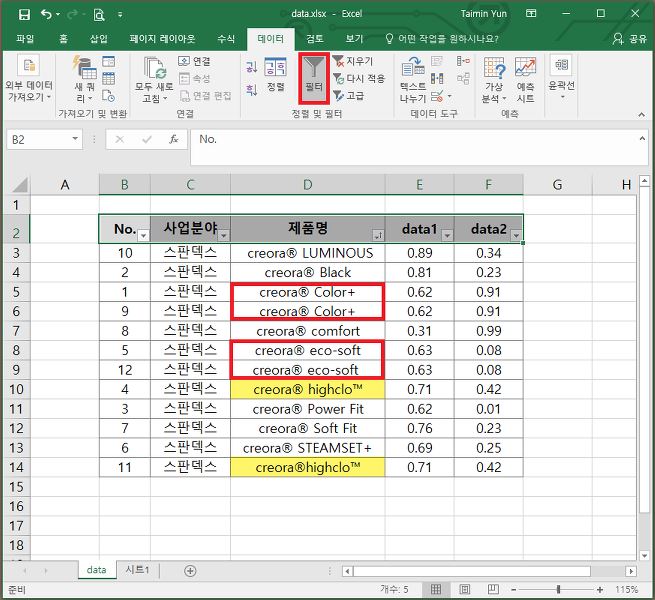Add a new sheet with plus icon
This screenshot has height=600, width=655.
(190, 571)
